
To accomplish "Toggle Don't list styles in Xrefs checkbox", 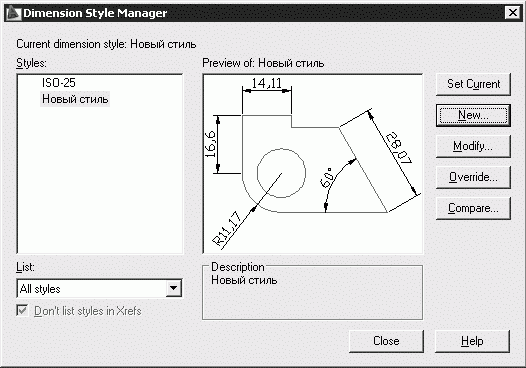I will point(22,311).
